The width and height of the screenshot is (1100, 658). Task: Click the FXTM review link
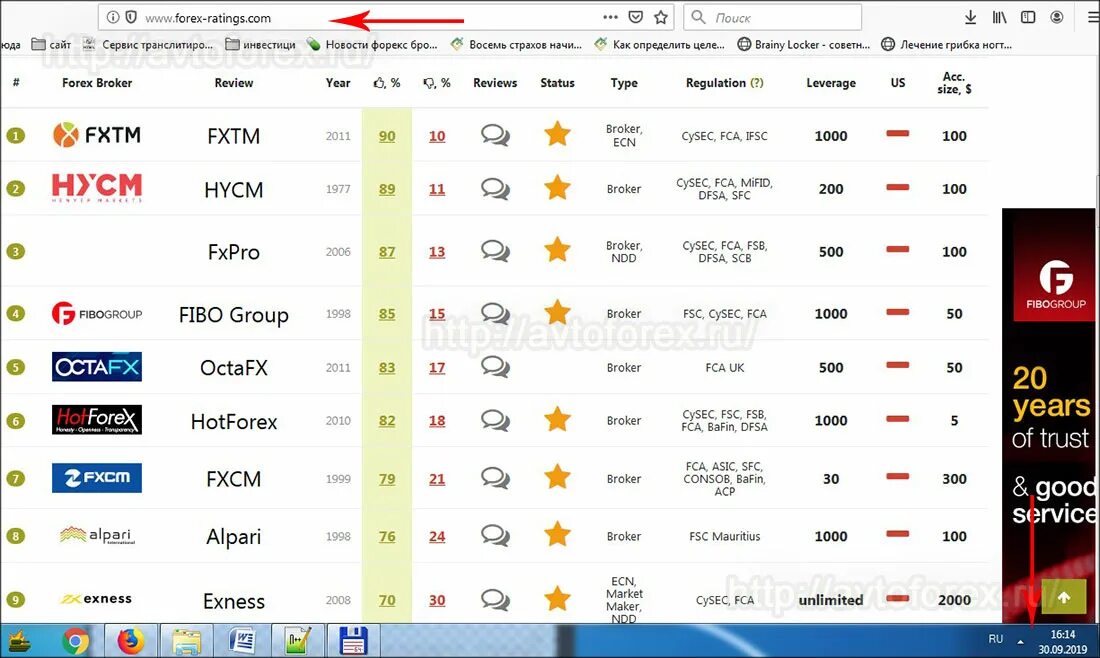tap(234, 135)
